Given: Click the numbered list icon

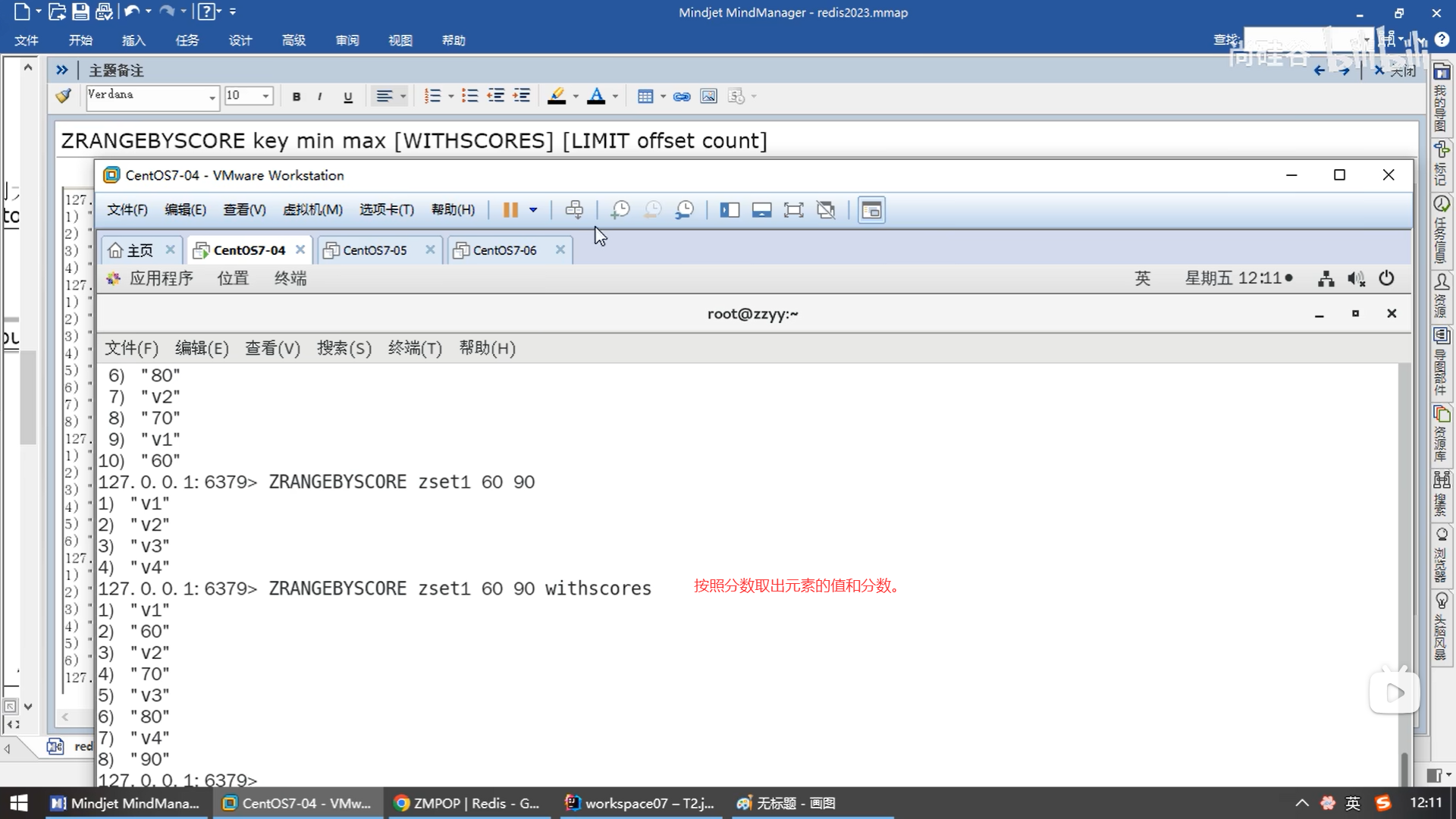Looking at the screenshot, I should coord(432,96).
